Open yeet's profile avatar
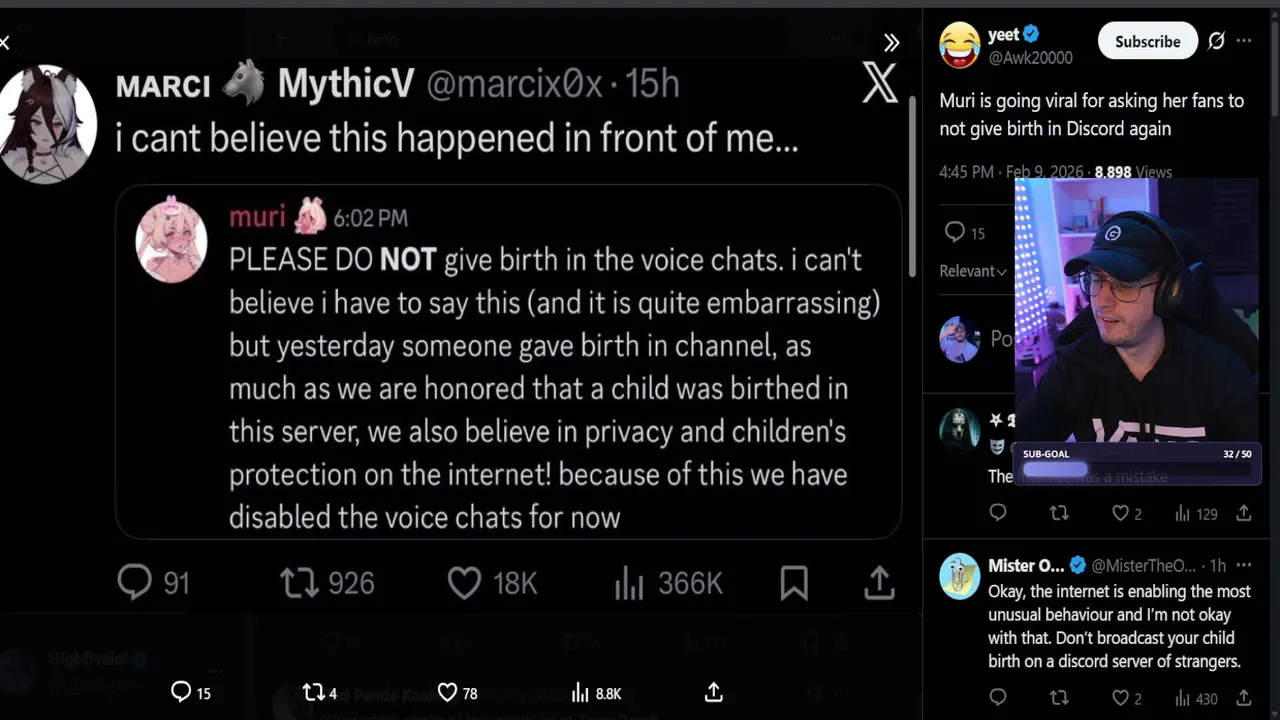Screen dimensions: 1280x720 [x=959, y=46]
